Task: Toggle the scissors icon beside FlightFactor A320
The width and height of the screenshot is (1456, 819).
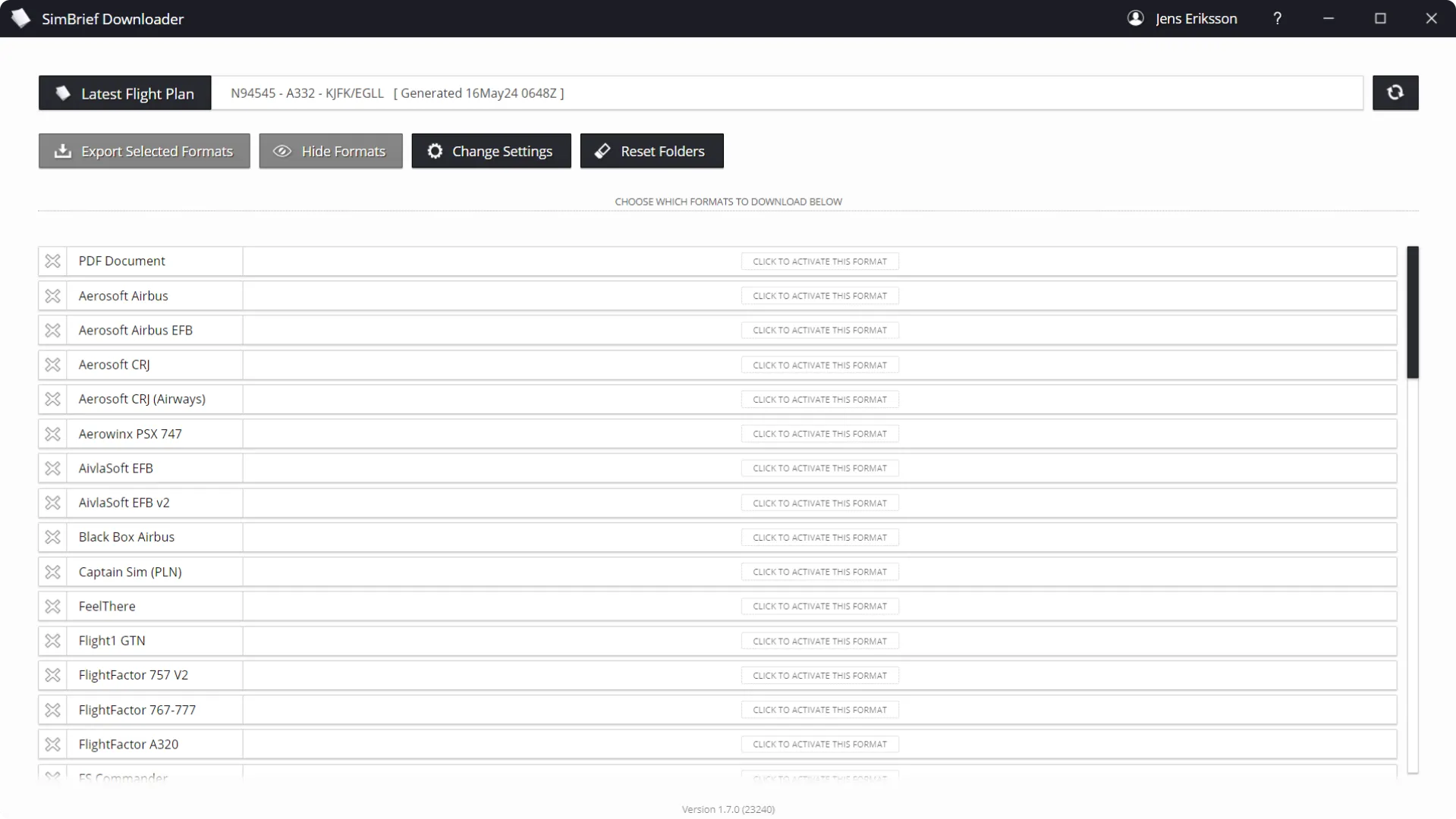Action: (x=52, y=744)
